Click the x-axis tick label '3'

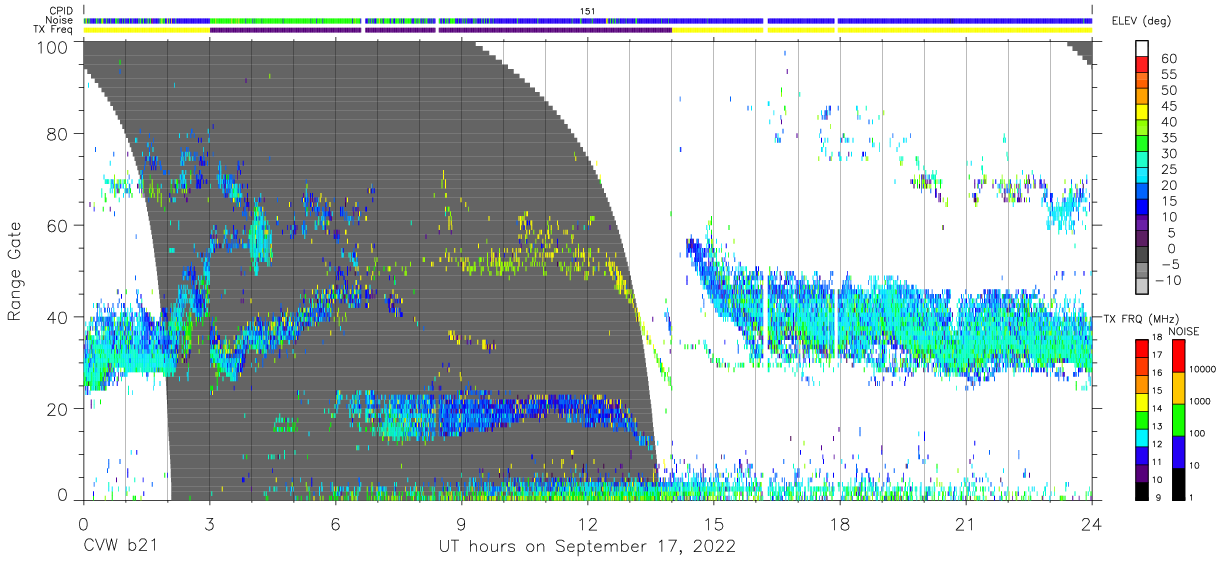209,524
